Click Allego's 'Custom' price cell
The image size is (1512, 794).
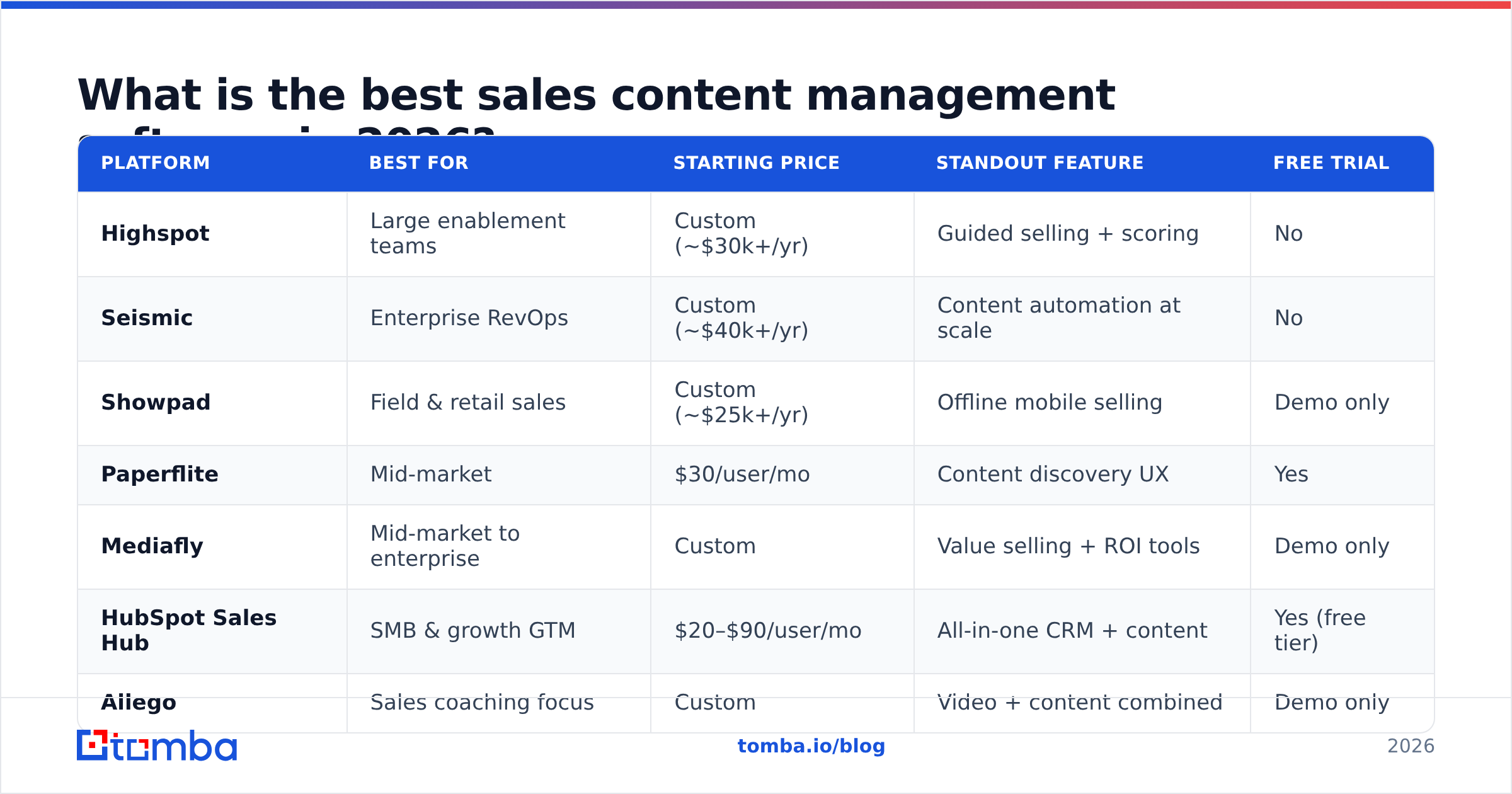[x=782, y=703]
